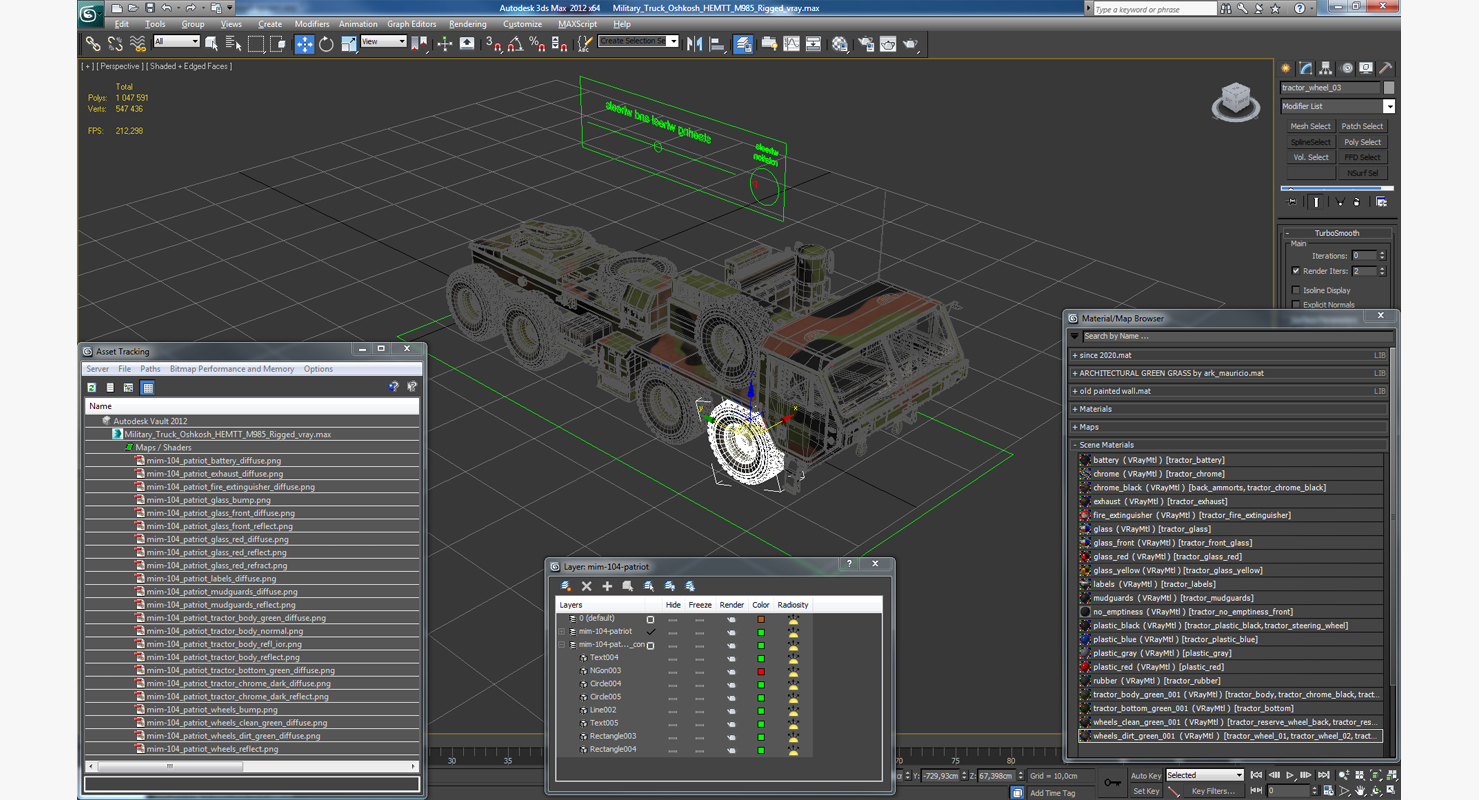Activate the Select and Rotate tool
The image size is (1480, 800).
click(326, 44)
